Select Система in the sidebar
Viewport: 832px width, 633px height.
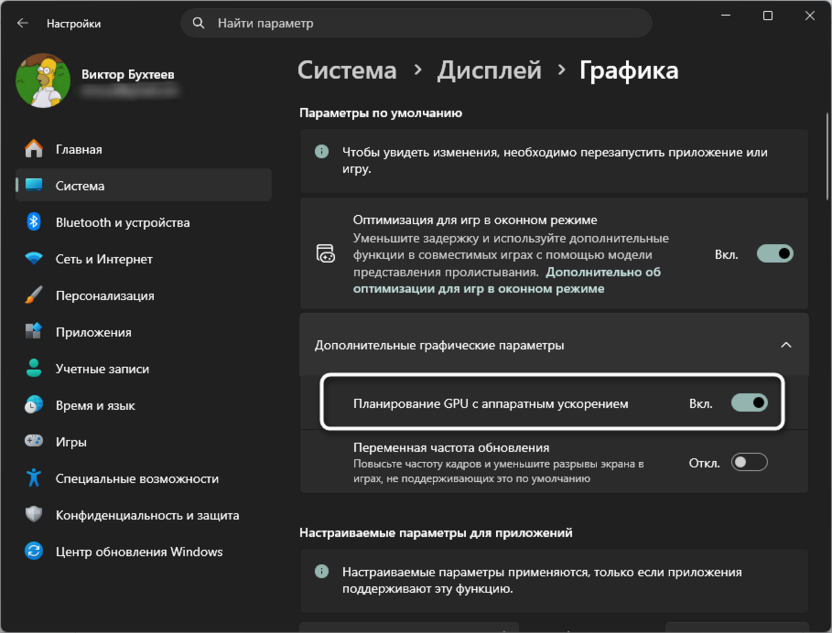144,185
